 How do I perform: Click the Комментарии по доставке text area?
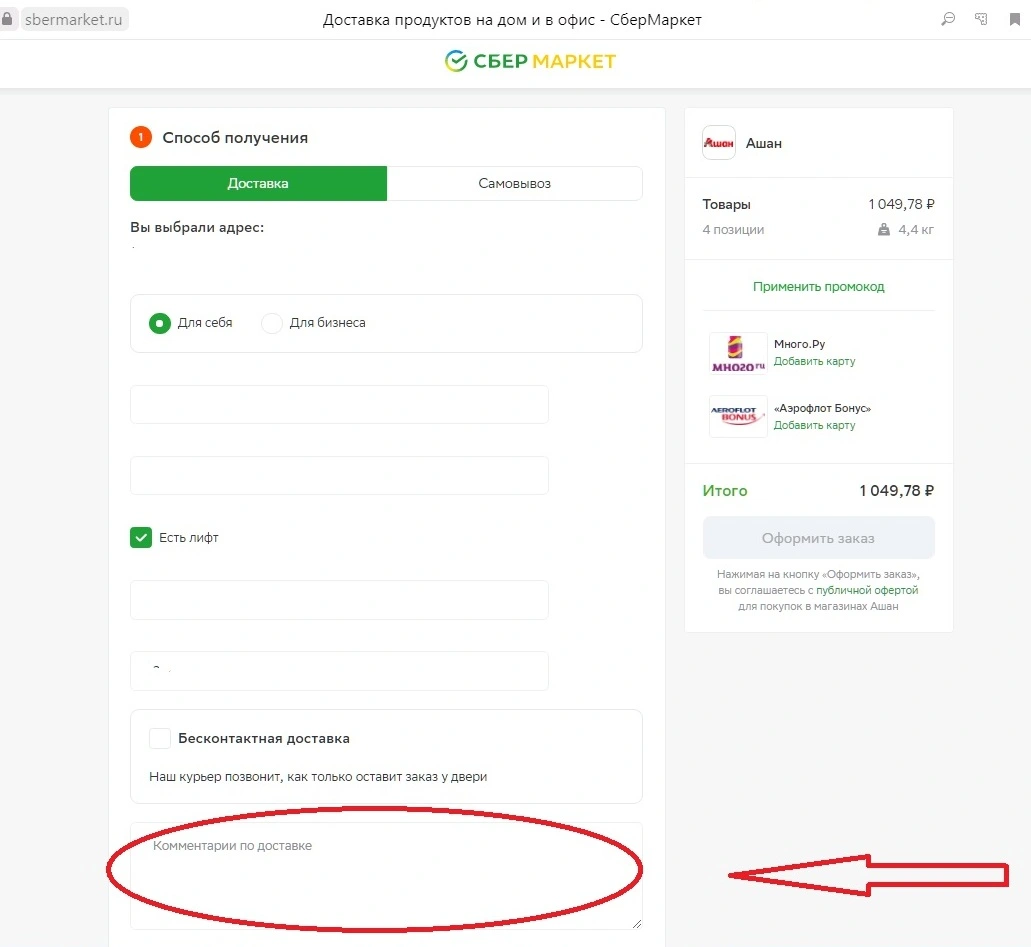(386, 875)
